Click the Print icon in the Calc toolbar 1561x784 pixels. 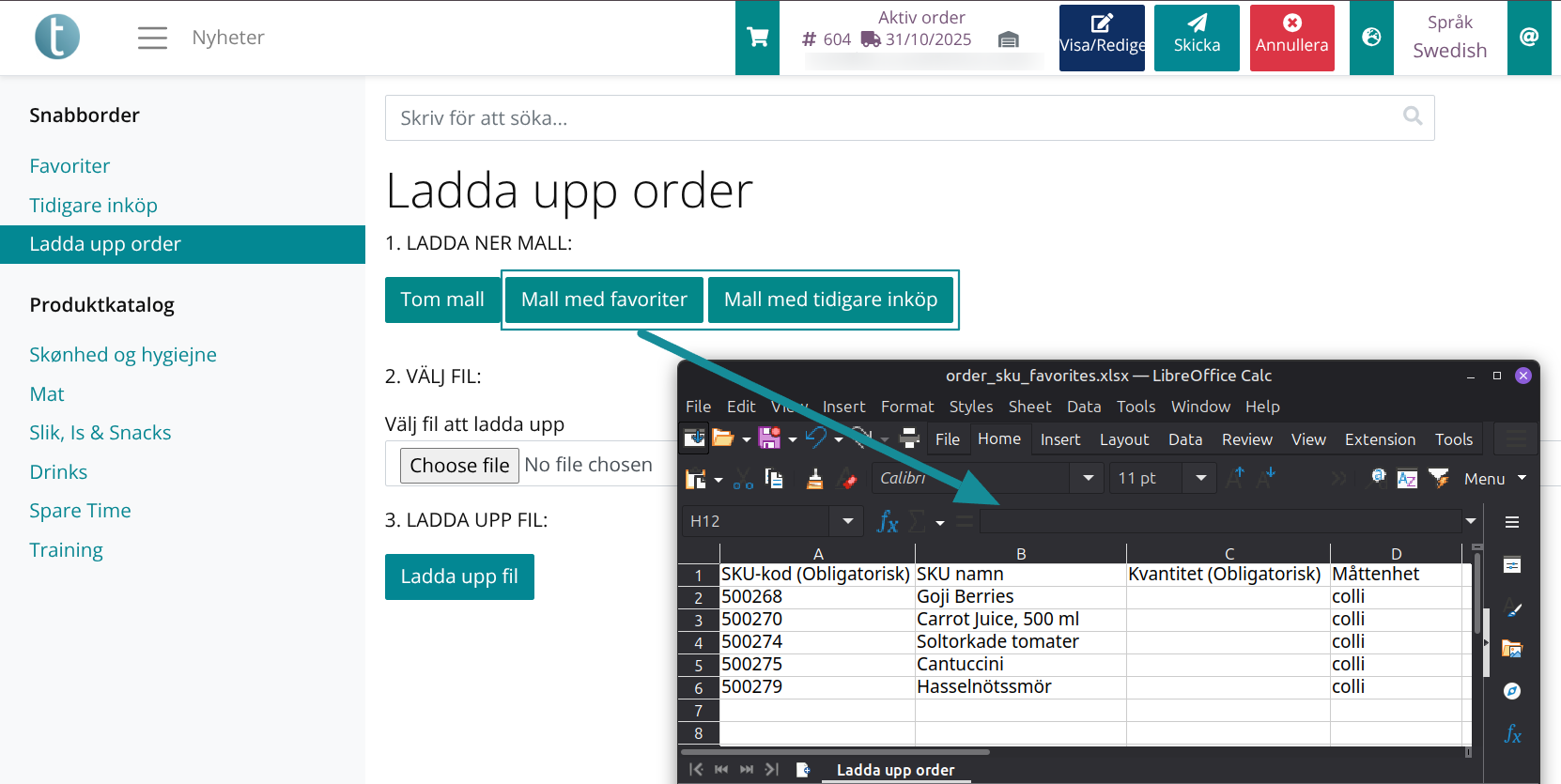click(909, 438)
